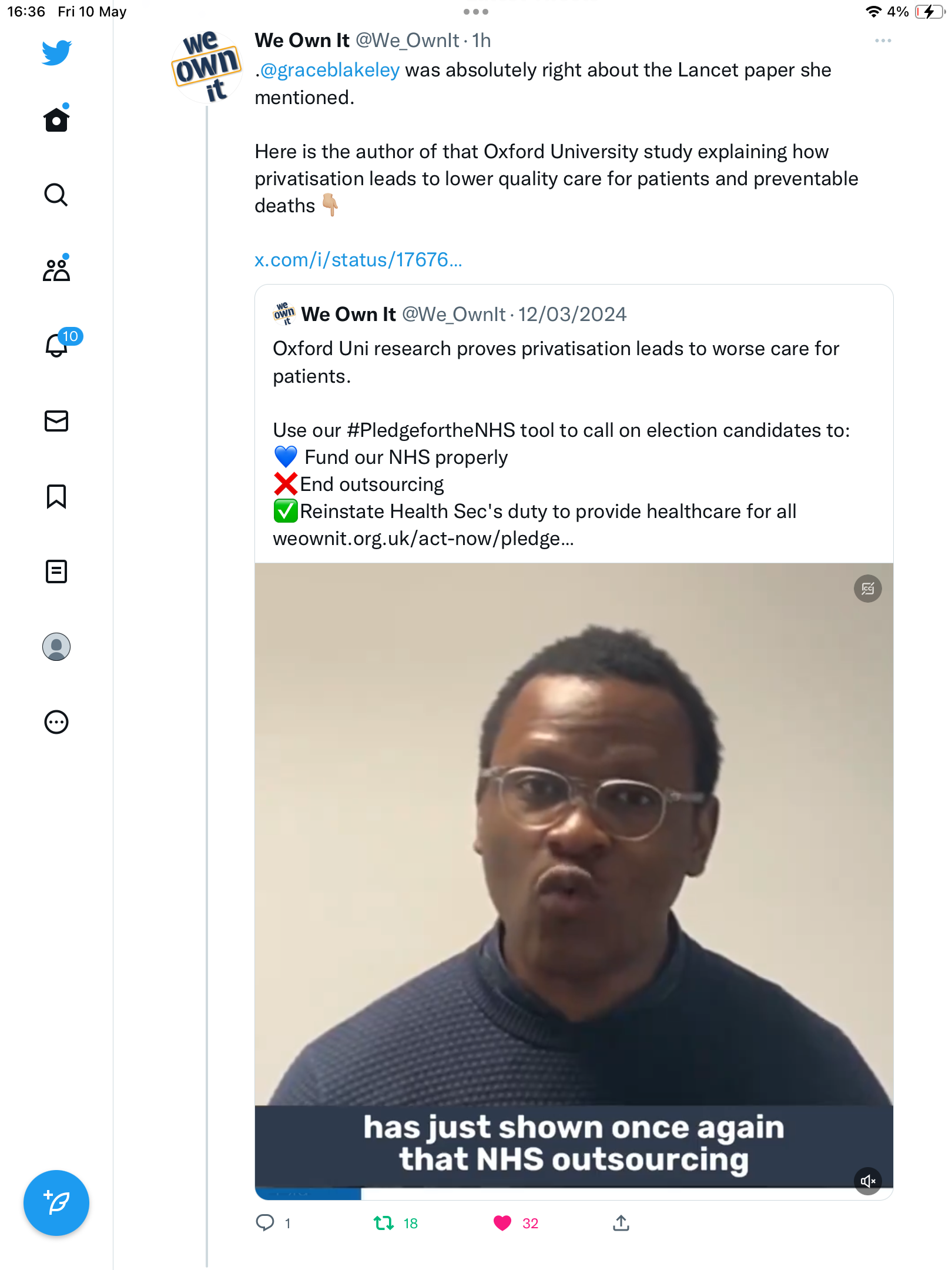Open the Messages envelope icon
Screen dimensions: 952x1270
pos(56,421)
